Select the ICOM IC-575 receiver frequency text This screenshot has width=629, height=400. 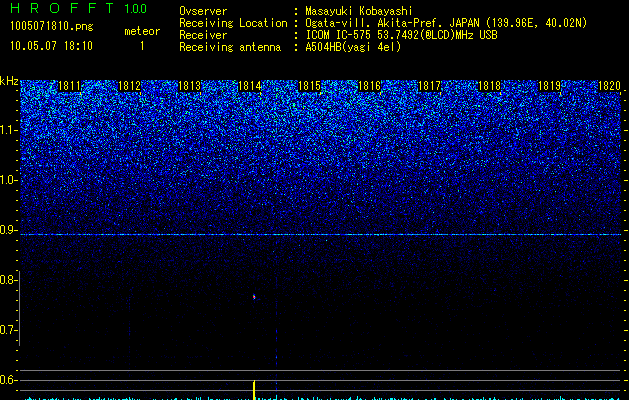pyautogui.click(x=401, y=35)
